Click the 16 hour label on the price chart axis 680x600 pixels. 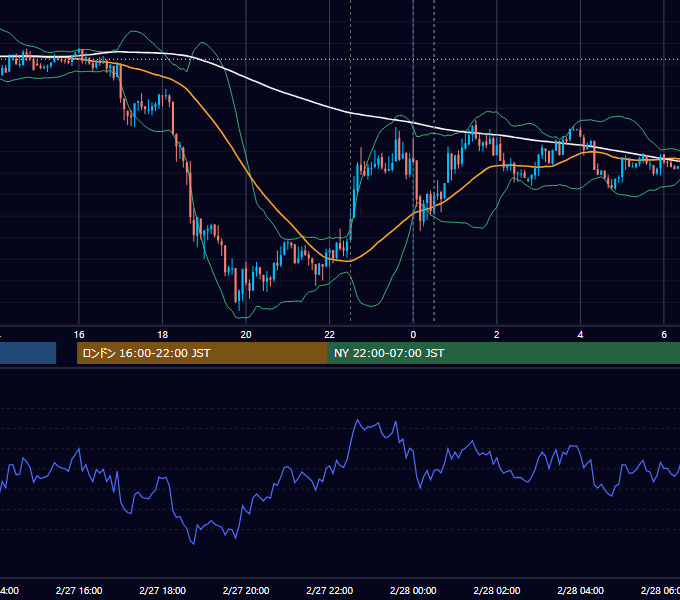(x=79, y=335)
